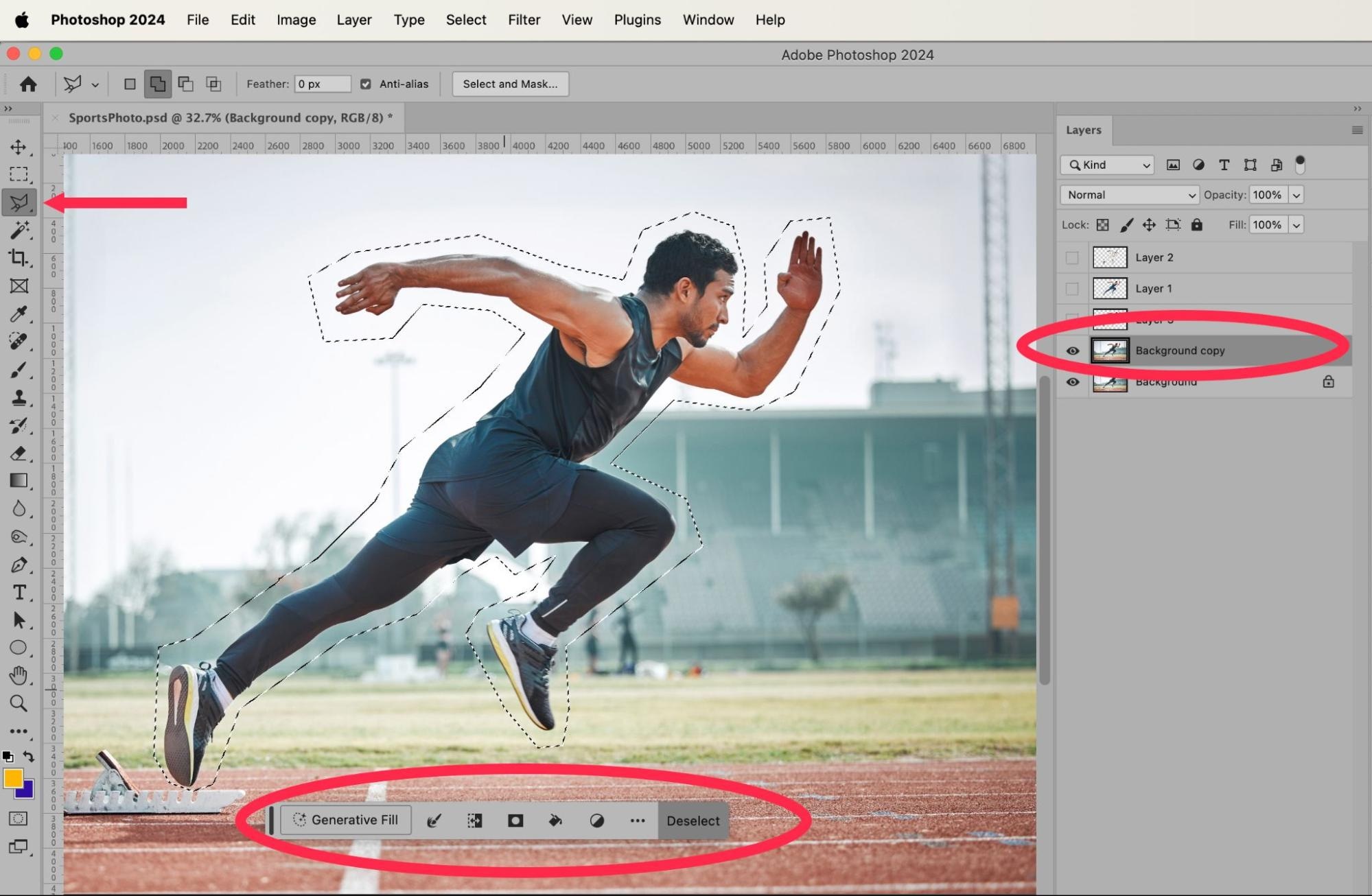Select the Eyedropper tool
Image resolution: width=1372 pixels, height=896 pixels.
pyautogui.click(x=19, y=314)
